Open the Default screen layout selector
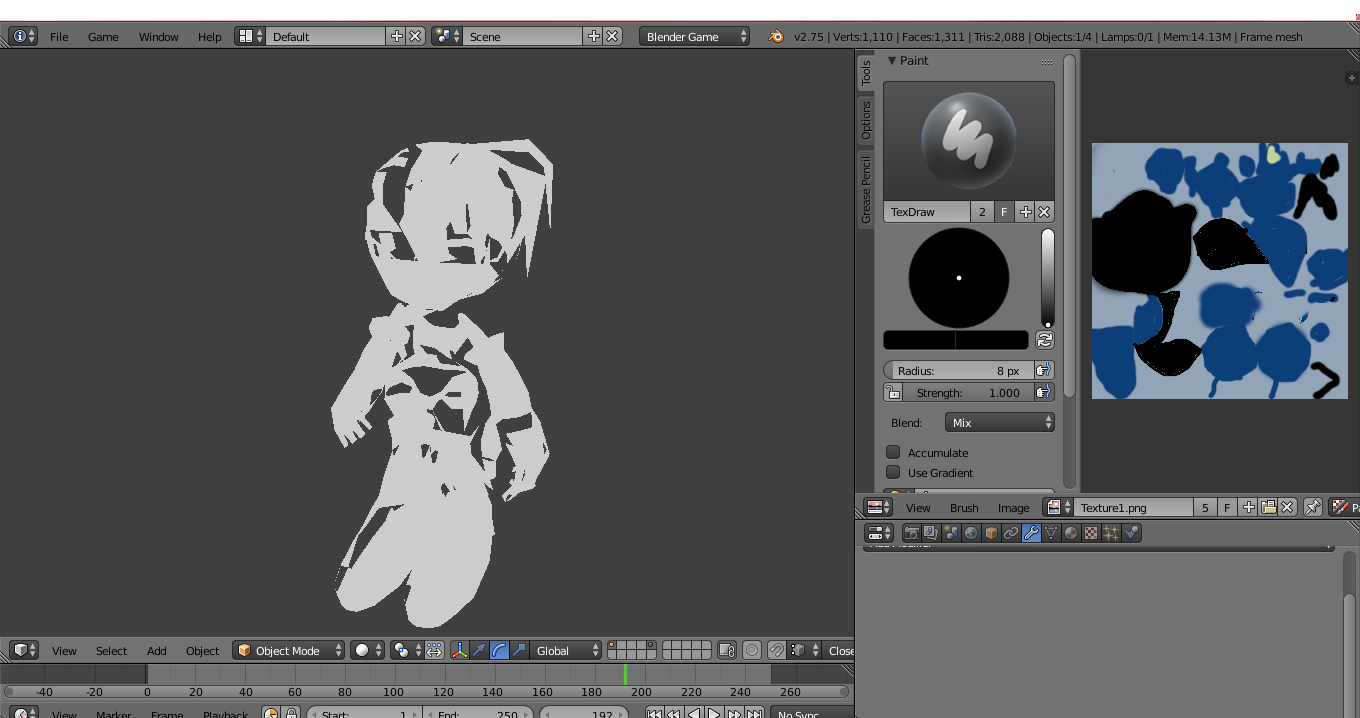This screenshot has height=718, width=1360. tap(250, 36)
